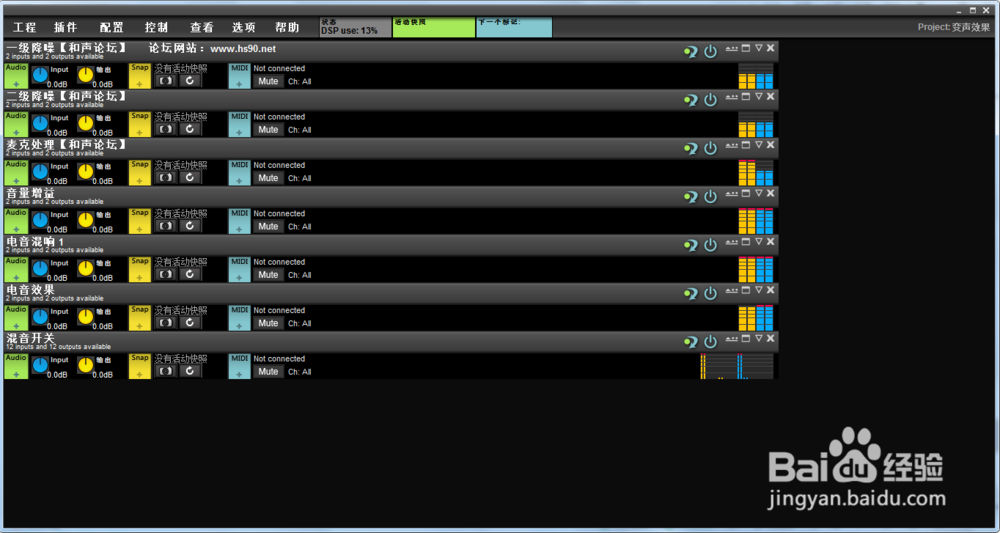Collapse the 音量增益 rack with its triangle
This screenshot has width=1000, height=533.
[x=758, y=193]
